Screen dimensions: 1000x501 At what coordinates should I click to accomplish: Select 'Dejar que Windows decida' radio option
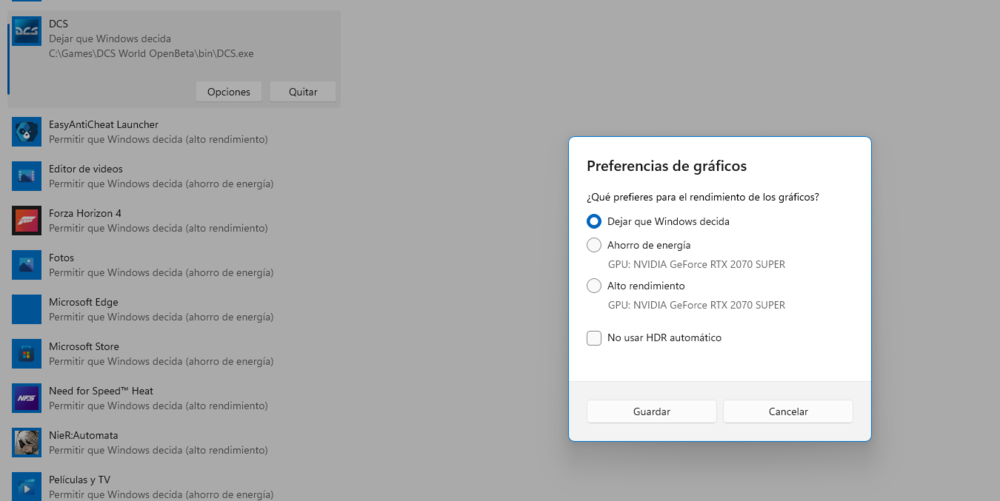point(594,221)
